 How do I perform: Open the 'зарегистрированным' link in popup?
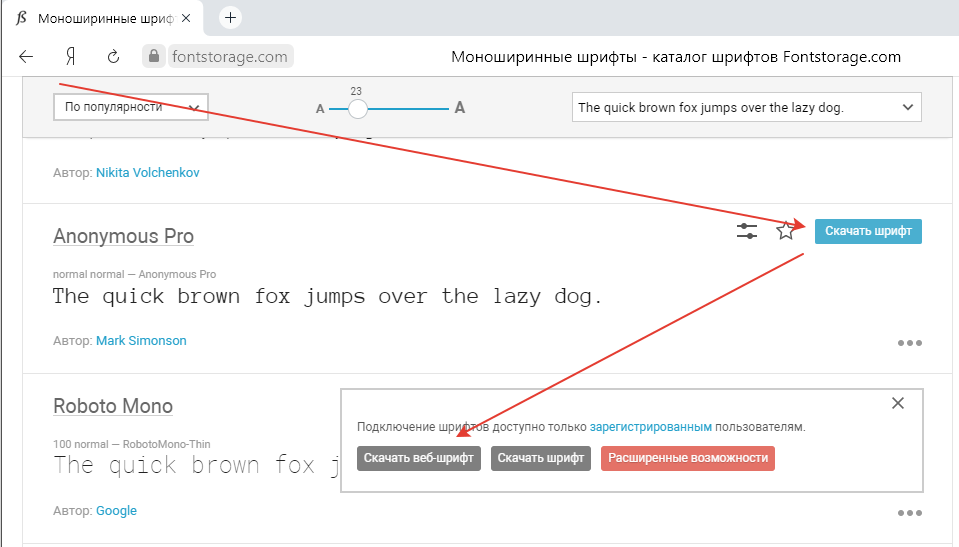[x=650, y=427]
